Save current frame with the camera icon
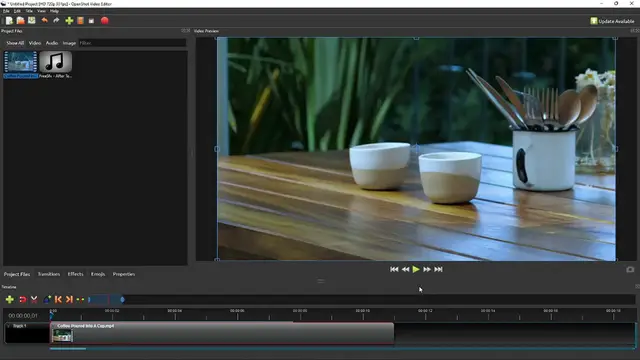 point(630,269)
